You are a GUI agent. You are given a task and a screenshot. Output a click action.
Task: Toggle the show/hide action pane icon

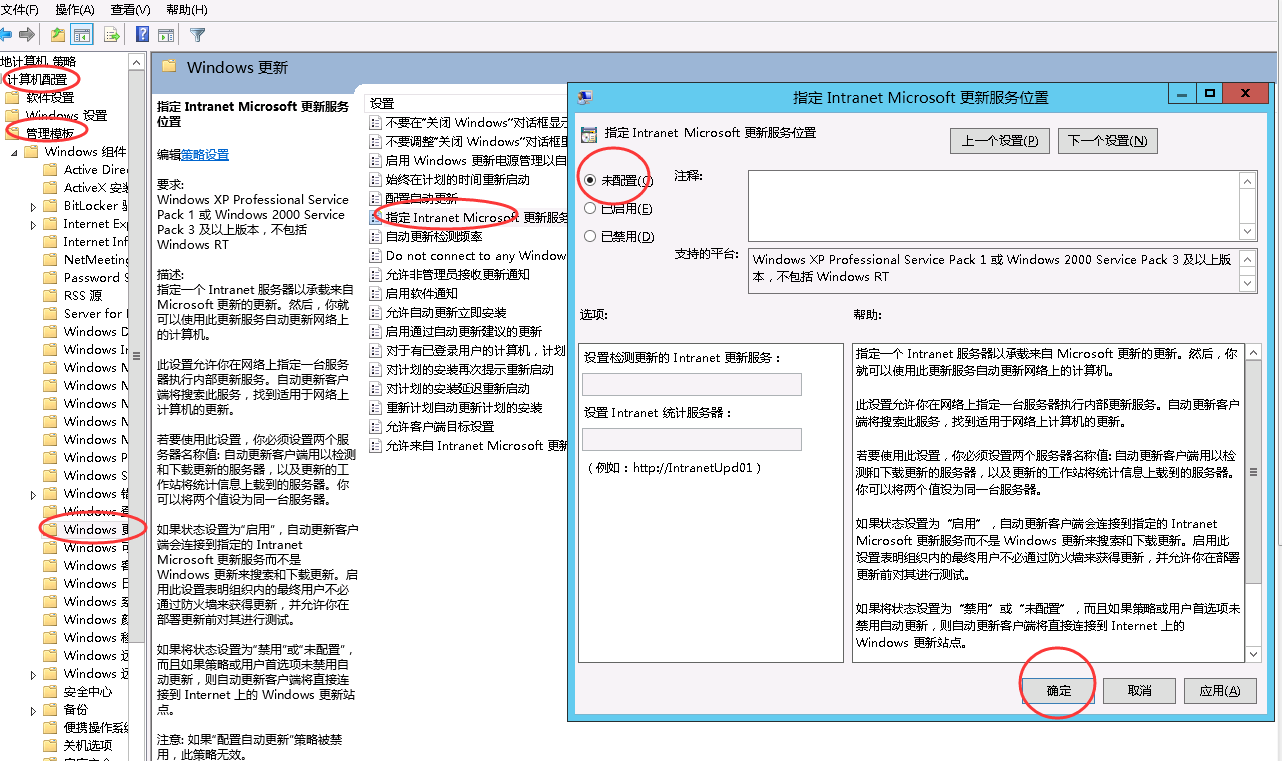[166, 35]
